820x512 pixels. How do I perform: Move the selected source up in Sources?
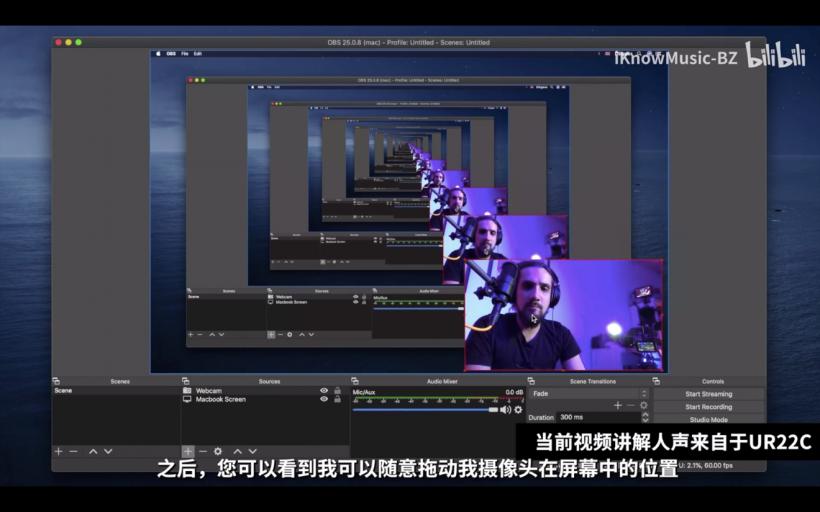pyautogui.click(x=237, y=451)
